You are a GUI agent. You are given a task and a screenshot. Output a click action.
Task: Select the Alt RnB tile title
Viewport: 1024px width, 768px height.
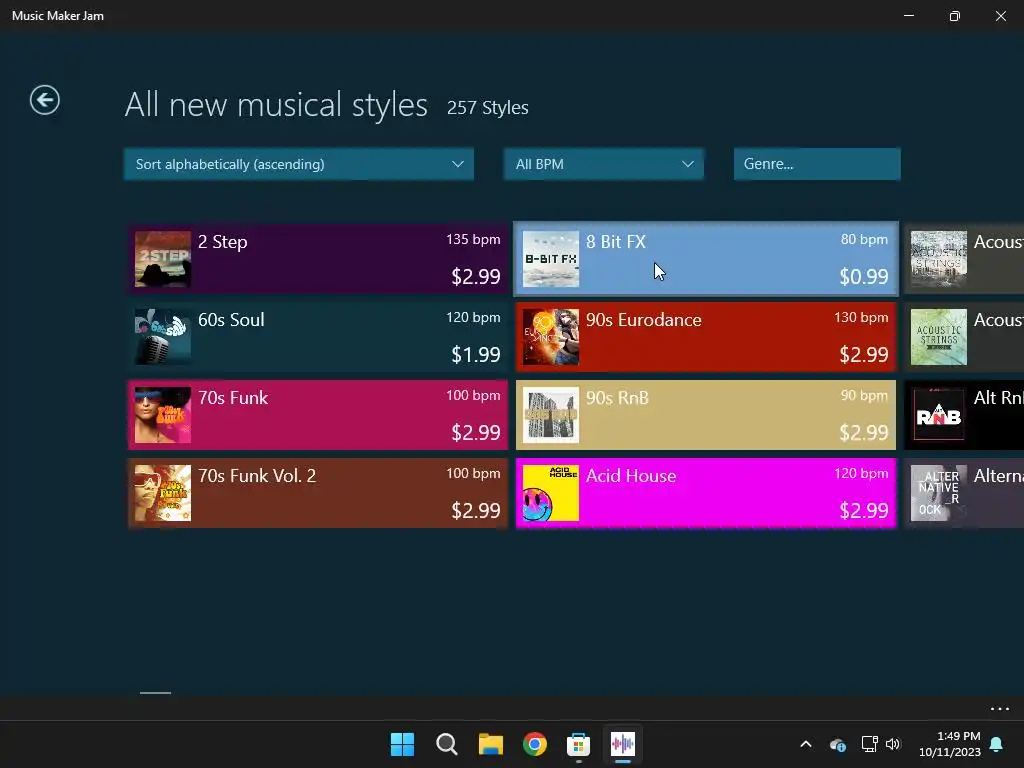coord(998,398)
